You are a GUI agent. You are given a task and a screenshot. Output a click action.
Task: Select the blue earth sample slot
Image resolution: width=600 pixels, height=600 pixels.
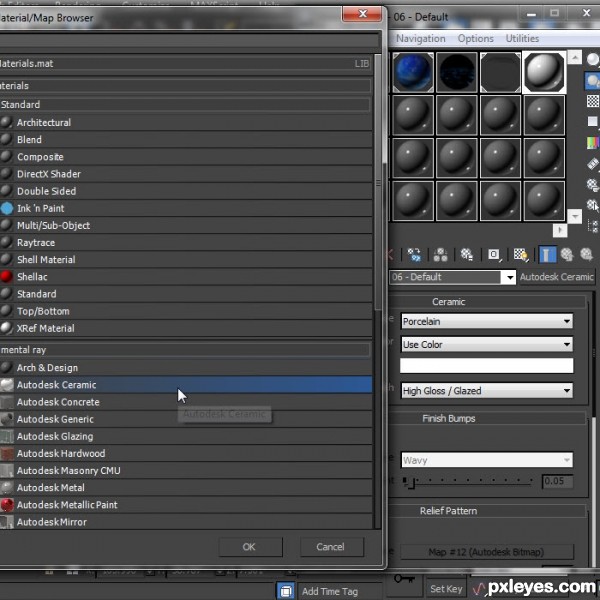click(413, 72)
